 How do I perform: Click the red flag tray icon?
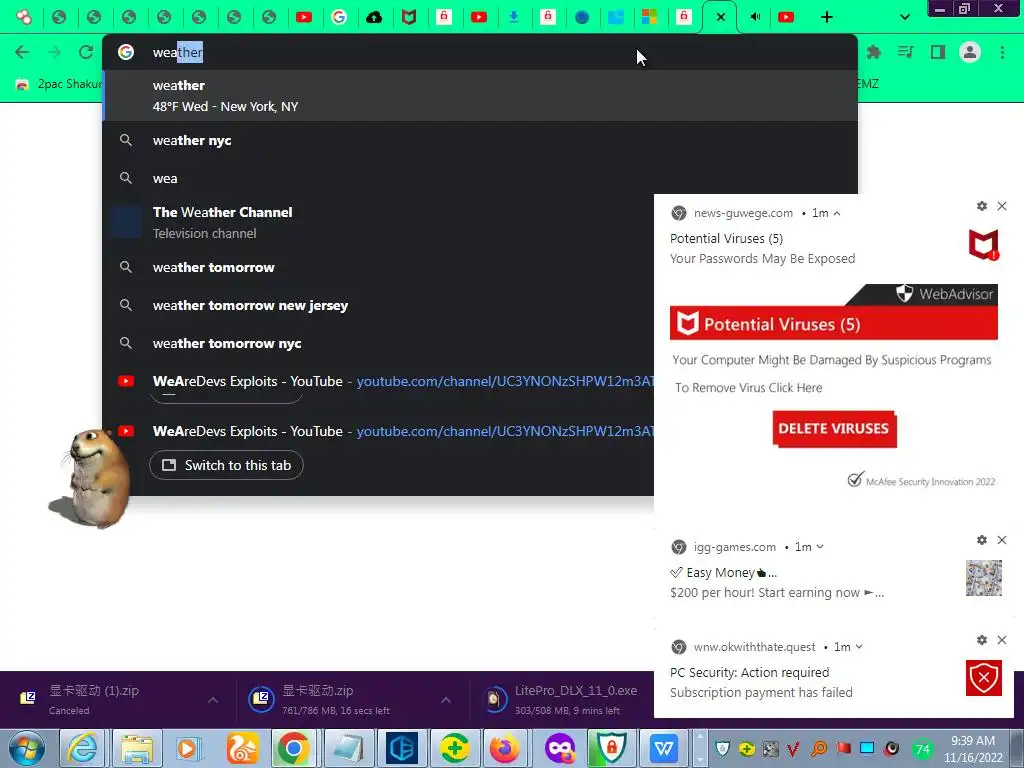843,748
